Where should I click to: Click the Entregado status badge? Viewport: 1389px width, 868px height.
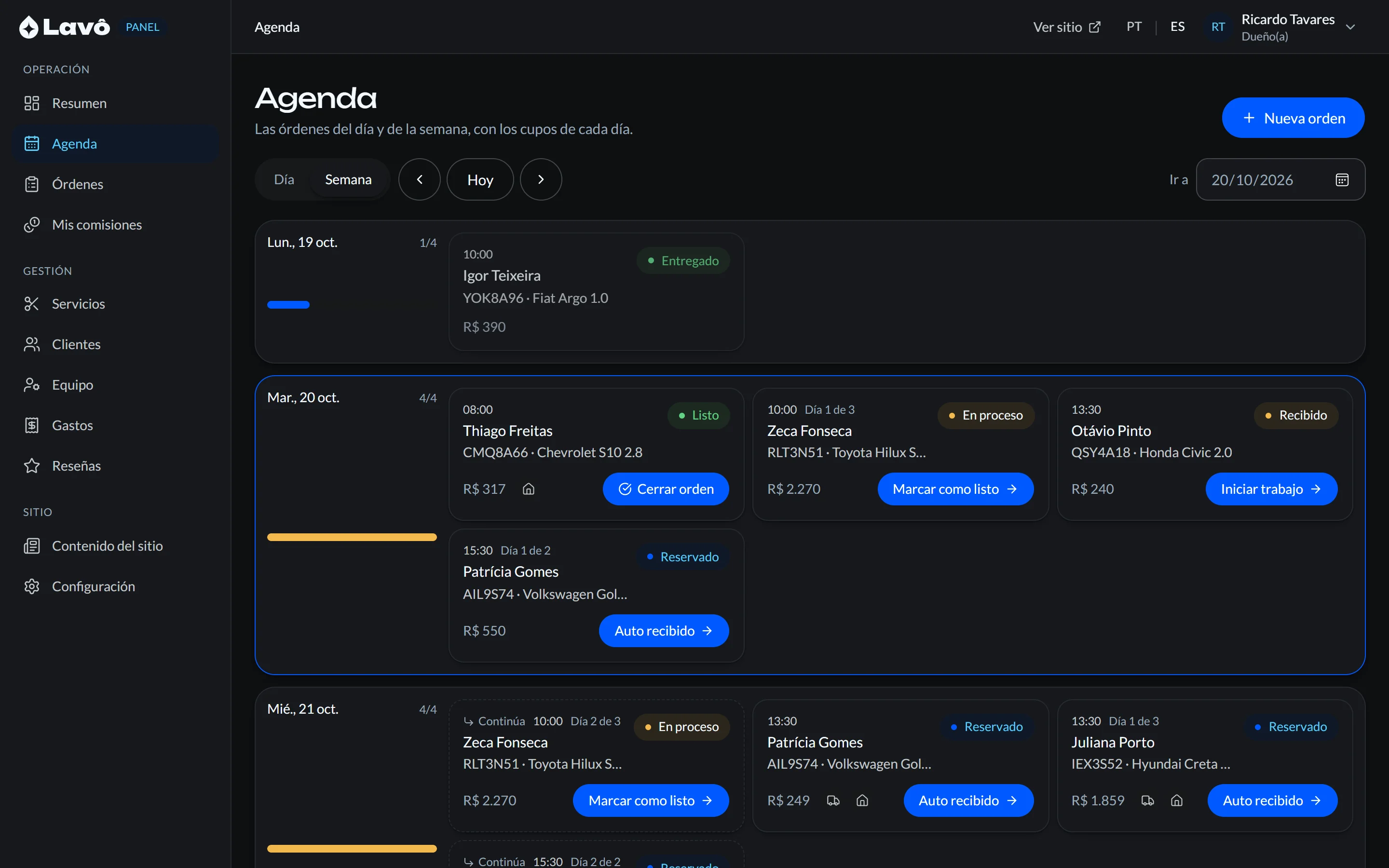(683, 260)
